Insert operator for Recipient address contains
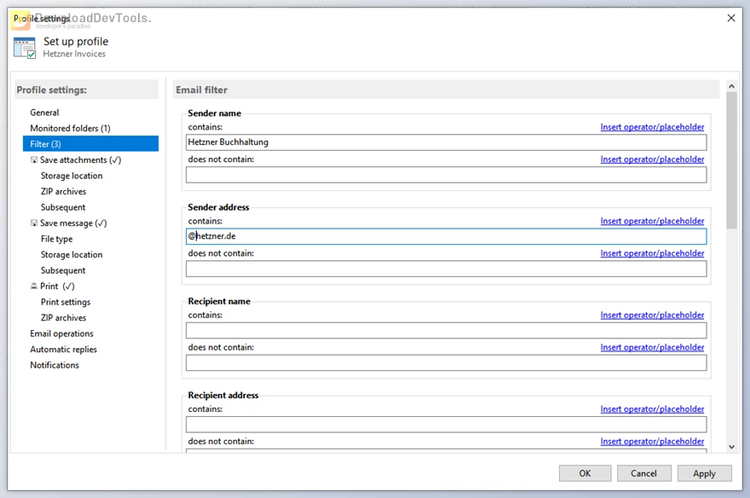The width and height of the screenshot is (750, 498). pos(652,409)
